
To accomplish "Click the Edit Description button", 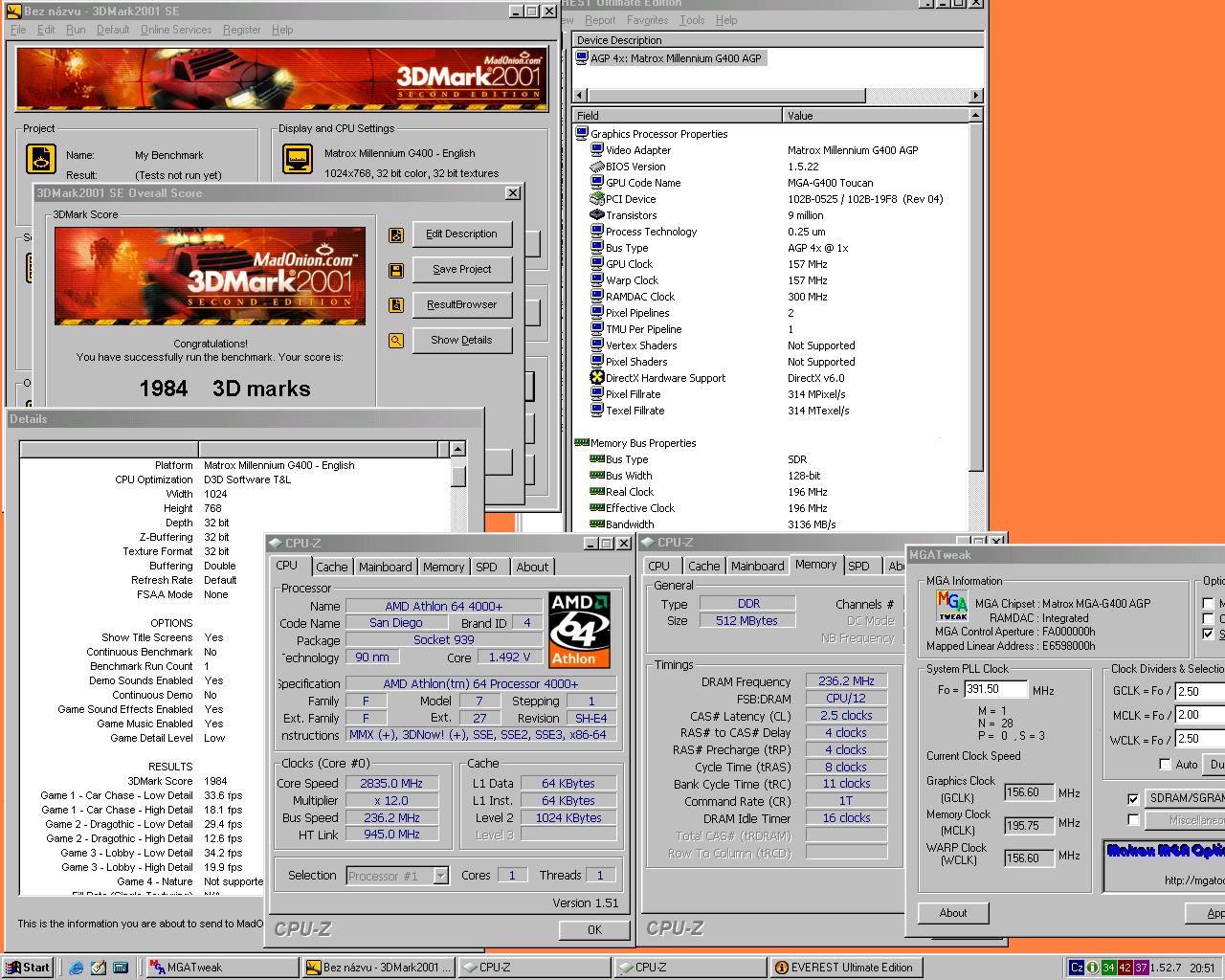I will [x=462, y=234].
